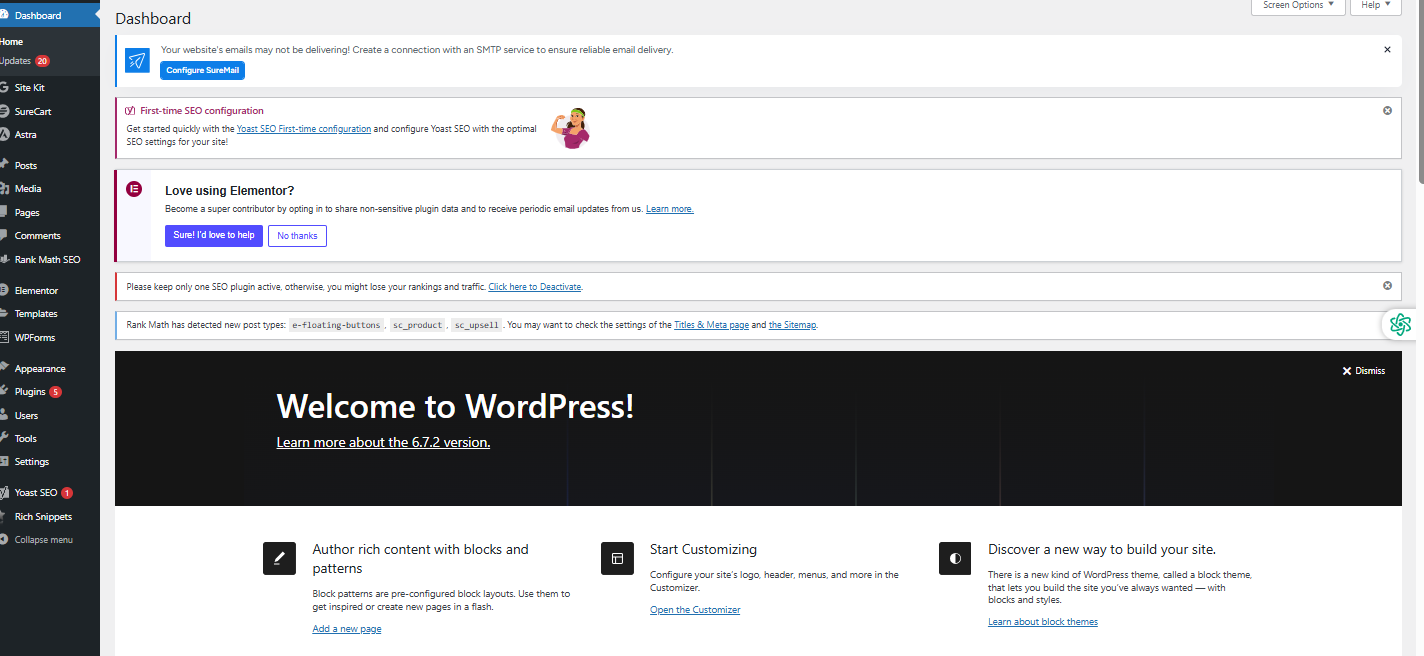Dismiss the Welcome to WordPress panel

[x=1364, y=371]
